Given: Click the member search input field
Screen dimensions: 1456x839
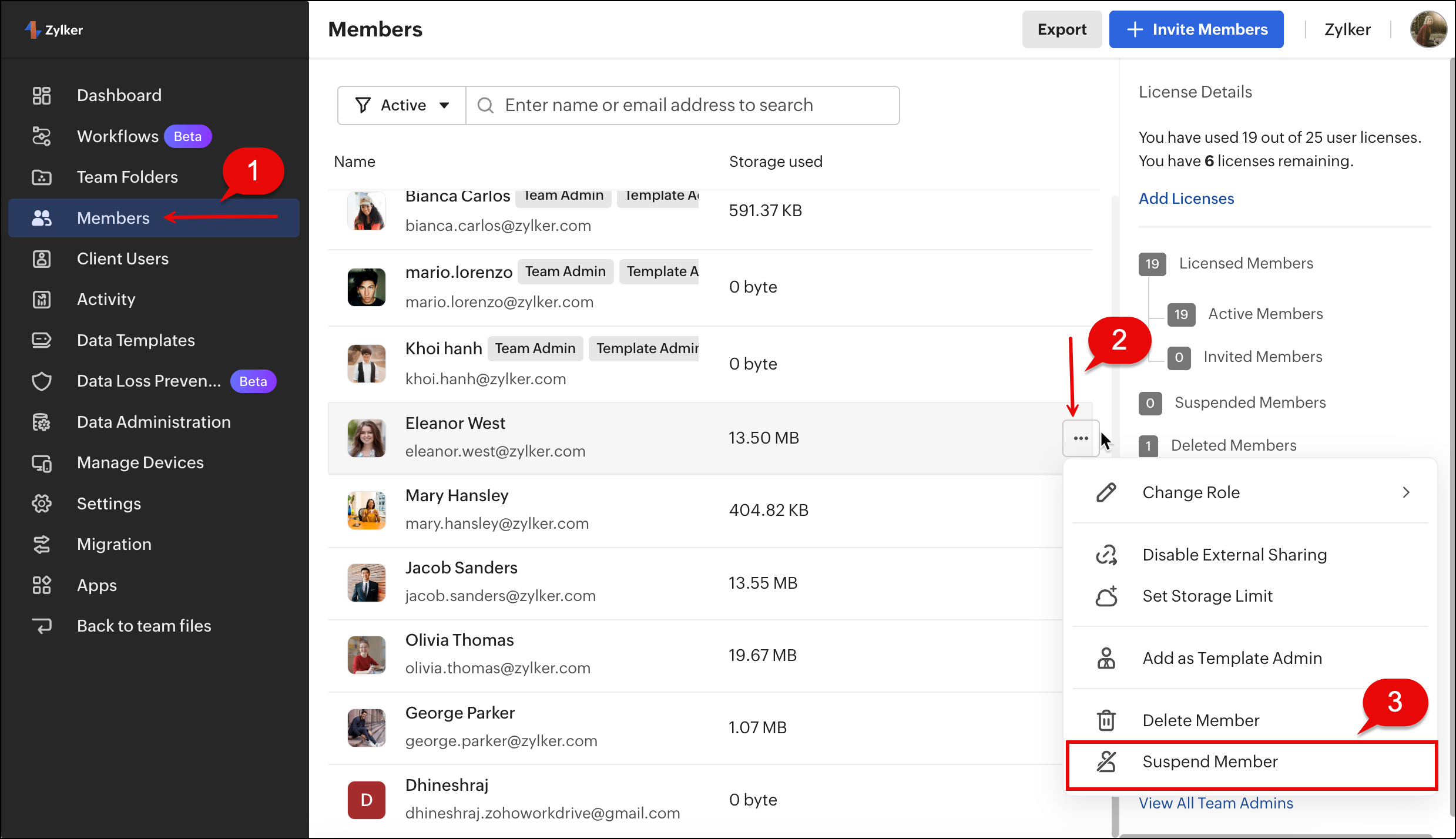Looking at the screenshot, I should (682, 105).
